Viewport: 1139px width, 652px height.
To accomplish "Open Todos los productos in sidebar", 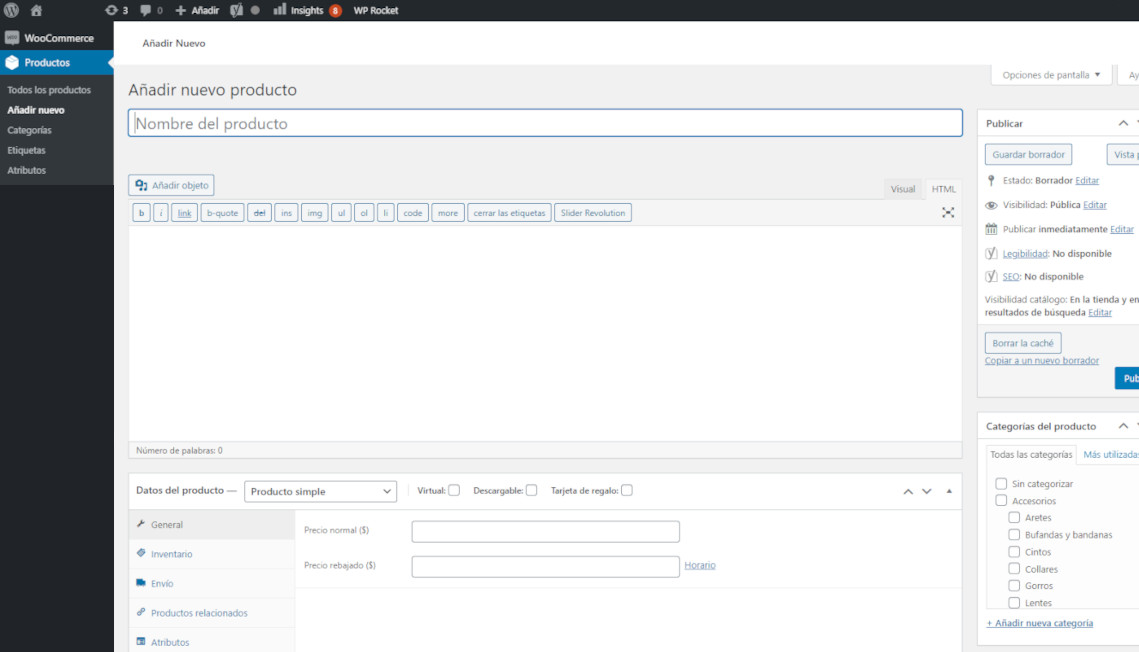I will [x=49, y=90].
